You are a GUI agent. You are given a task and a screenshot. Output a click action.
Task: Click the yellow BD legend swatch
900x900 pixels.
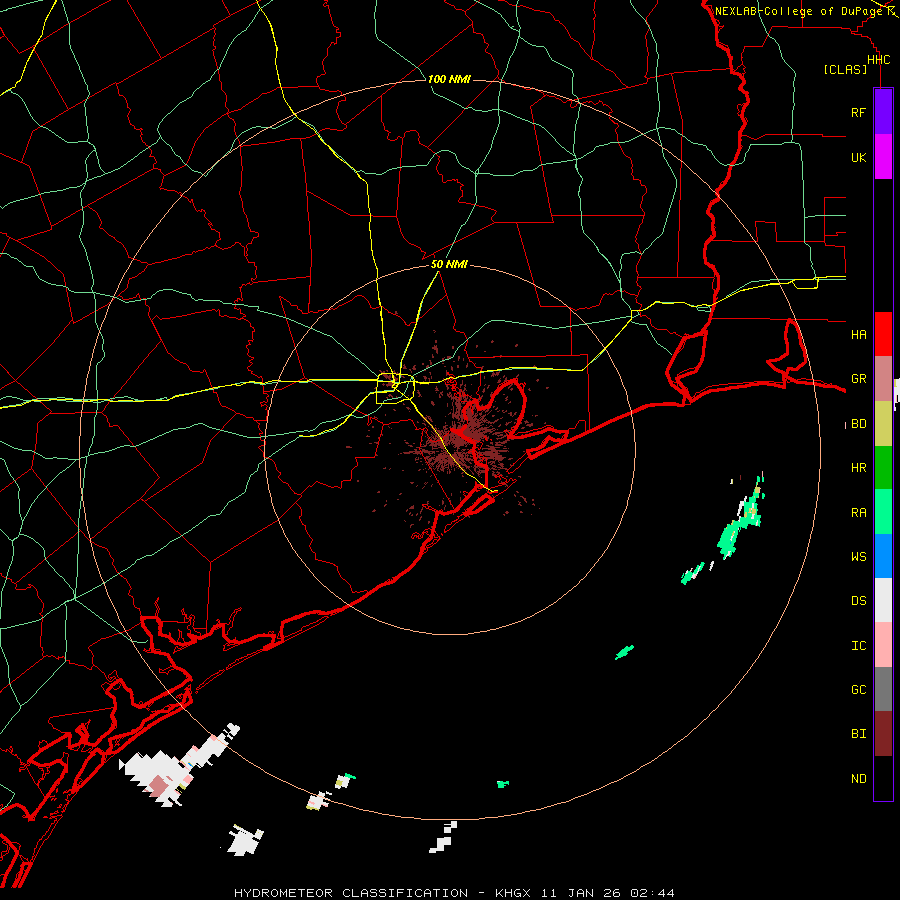pyautogui.click(x=883, y=423)
